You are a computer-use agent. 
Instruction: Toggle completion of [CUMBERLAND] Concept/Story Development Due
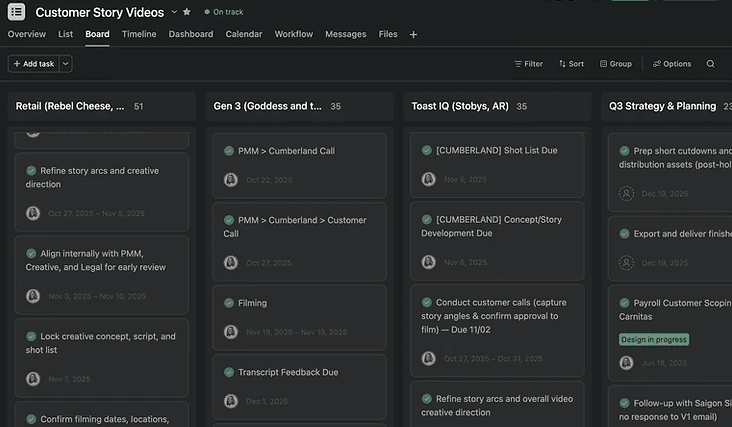(427, 219)
